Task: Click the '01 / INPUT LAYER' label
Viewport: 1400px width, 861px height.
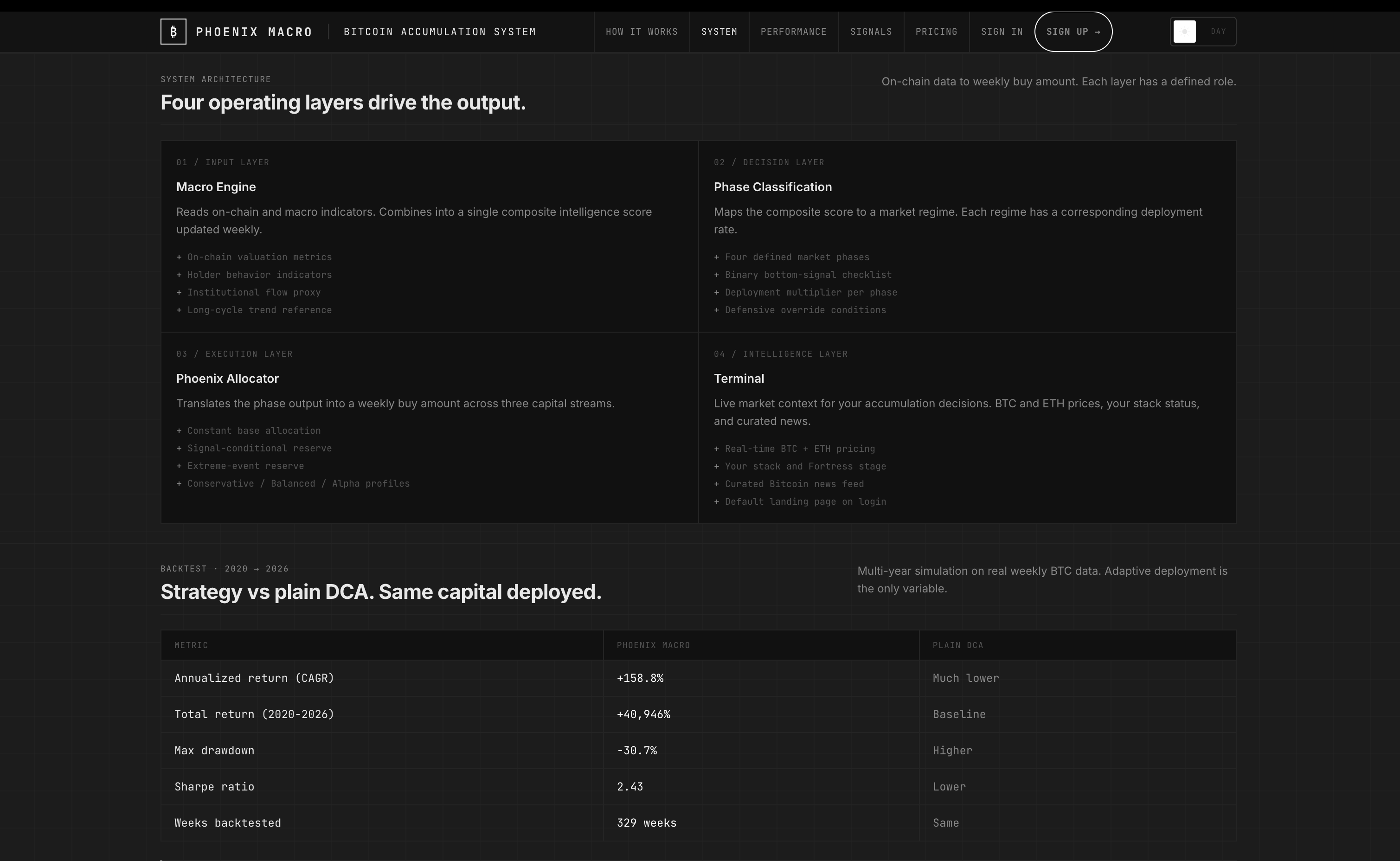Action: (223, 162)
